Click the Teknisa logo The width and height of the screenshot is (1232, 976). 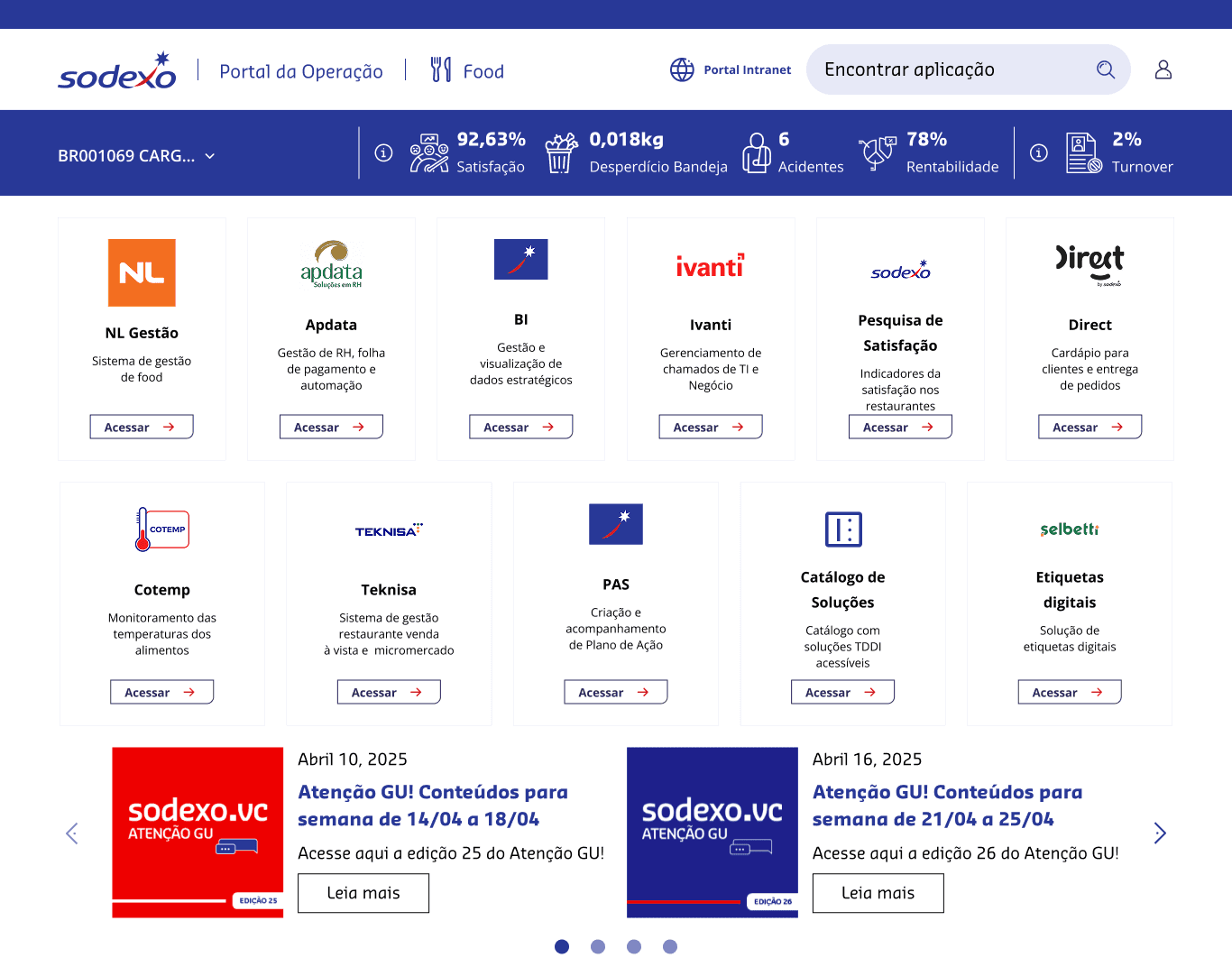pyautogui.click(x=389, y=530)
